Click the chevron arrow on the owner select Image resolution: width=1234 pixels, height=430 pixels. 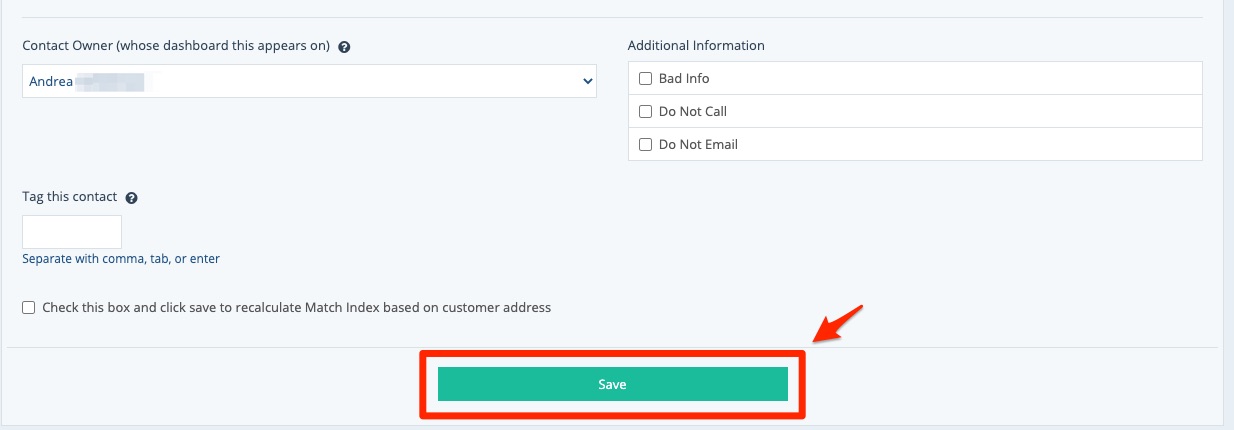(587, 82)
